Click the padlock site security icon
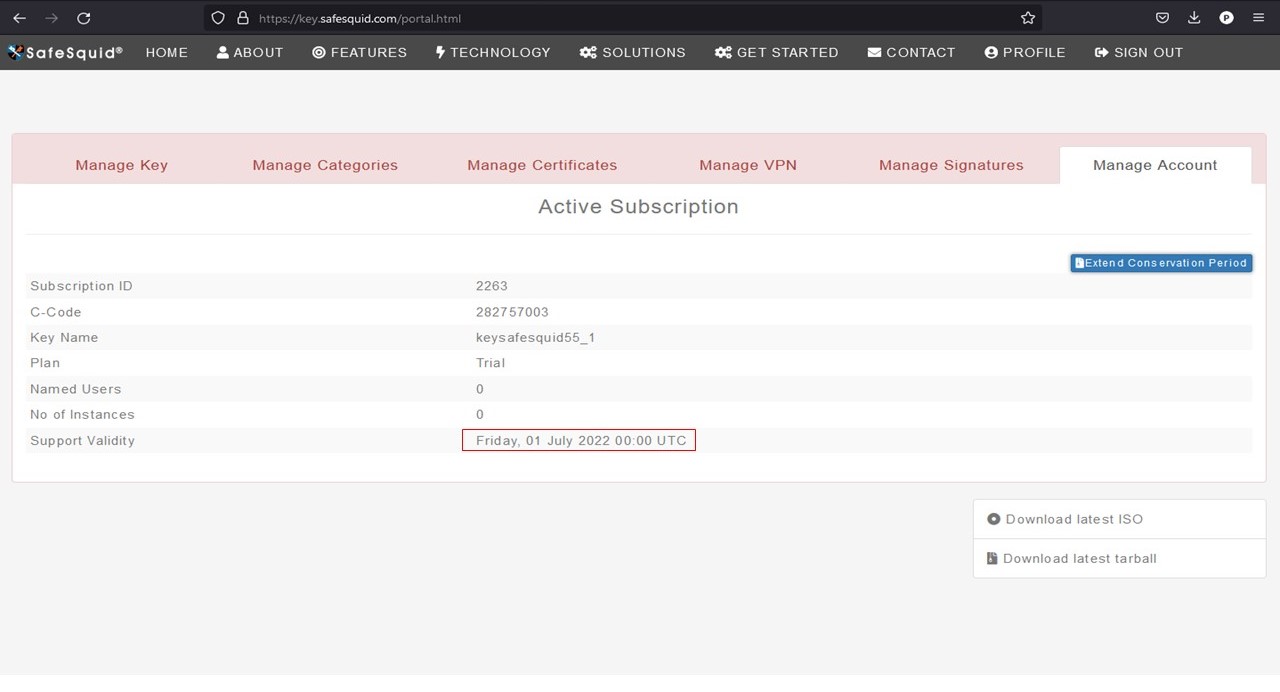The width and height of the screenshot is (1280, 692). (241, 18)
